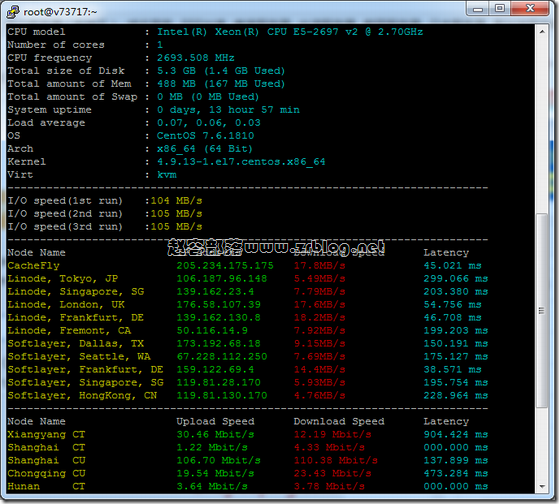Click the upload speed 3.64 Mbit/s

[x=212, y=487]
